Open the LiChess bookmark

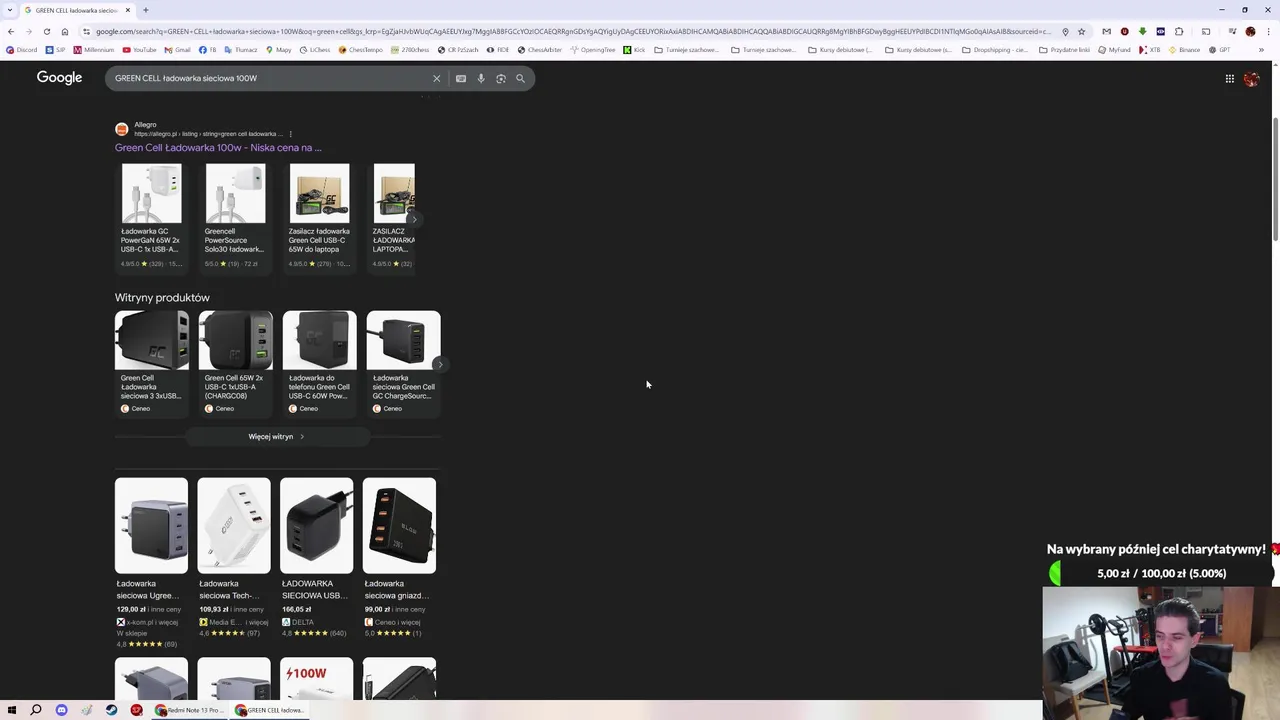coord(315,50)
